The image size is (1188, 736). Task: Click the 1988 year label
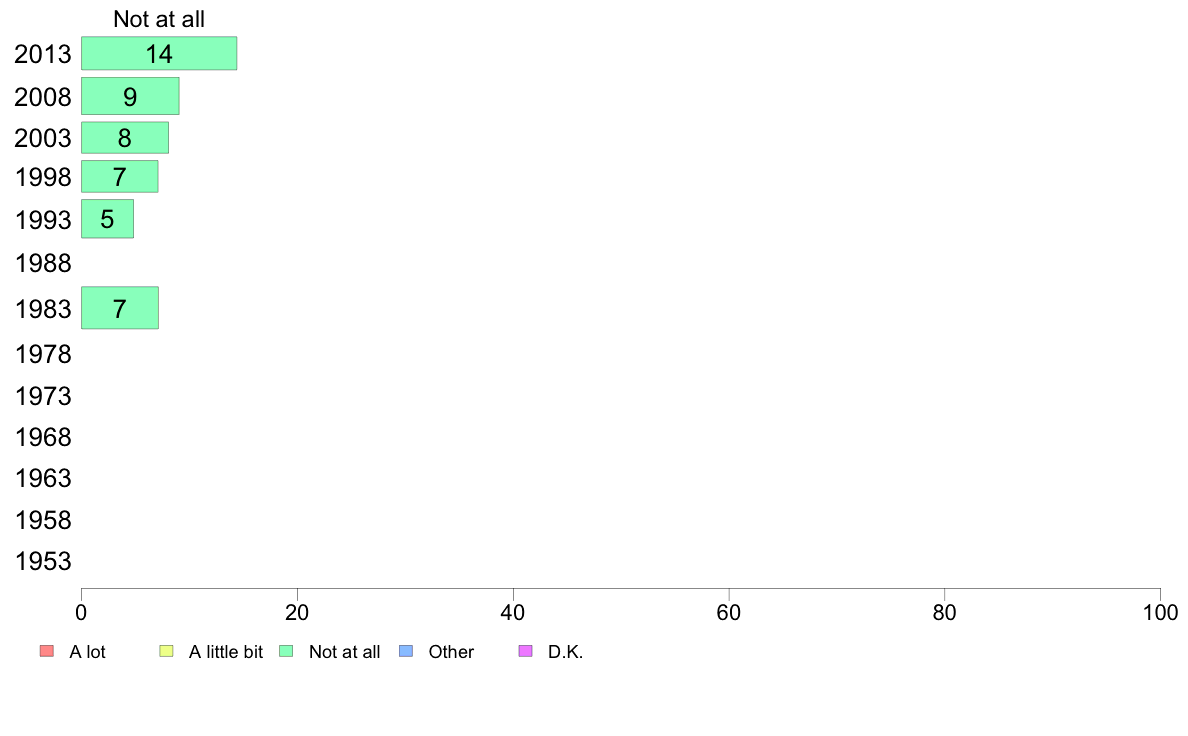(x=43, y=264)
